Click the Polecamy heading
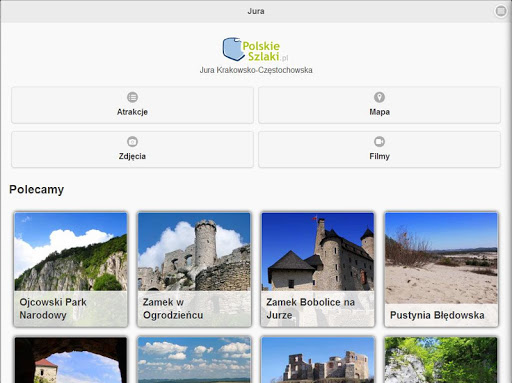Screen dimensions: 512x383 click(37, 189)
